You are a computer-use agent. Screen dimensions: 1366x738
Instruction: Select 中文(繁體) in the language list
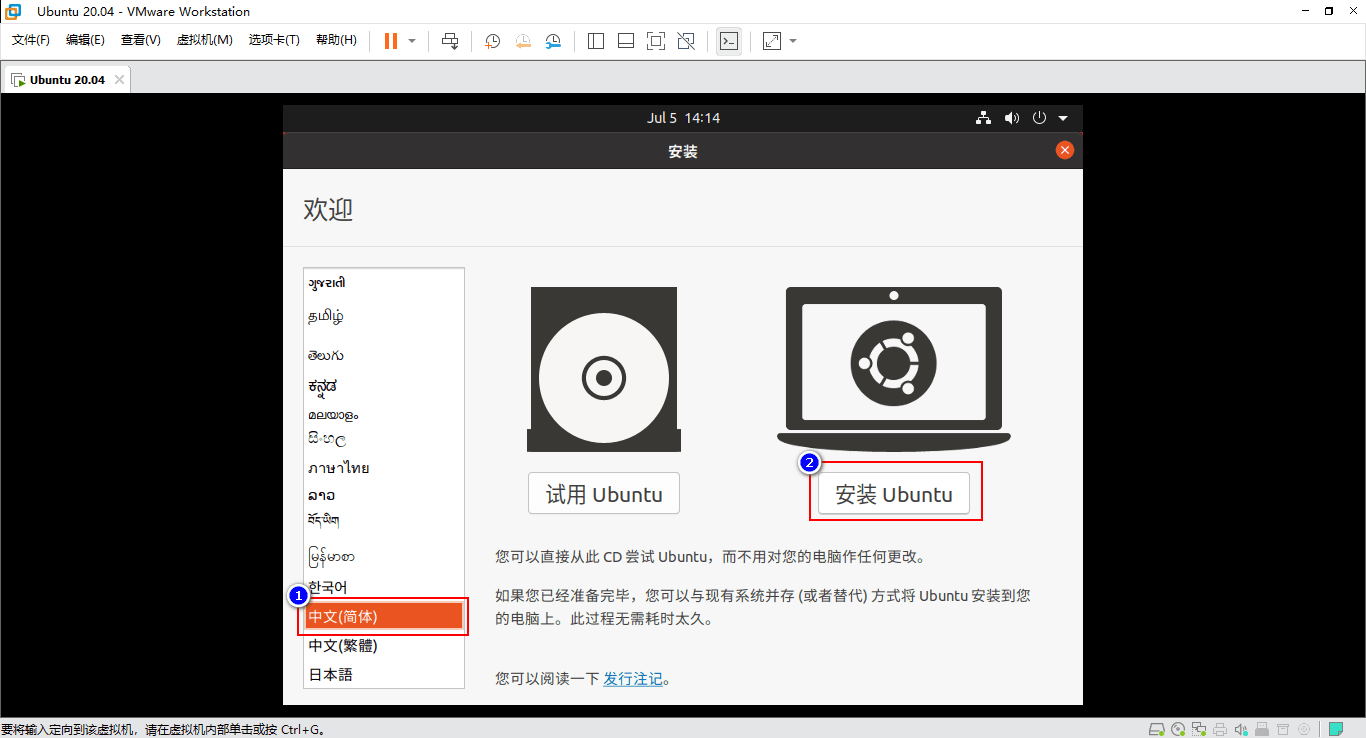[384, 646]
